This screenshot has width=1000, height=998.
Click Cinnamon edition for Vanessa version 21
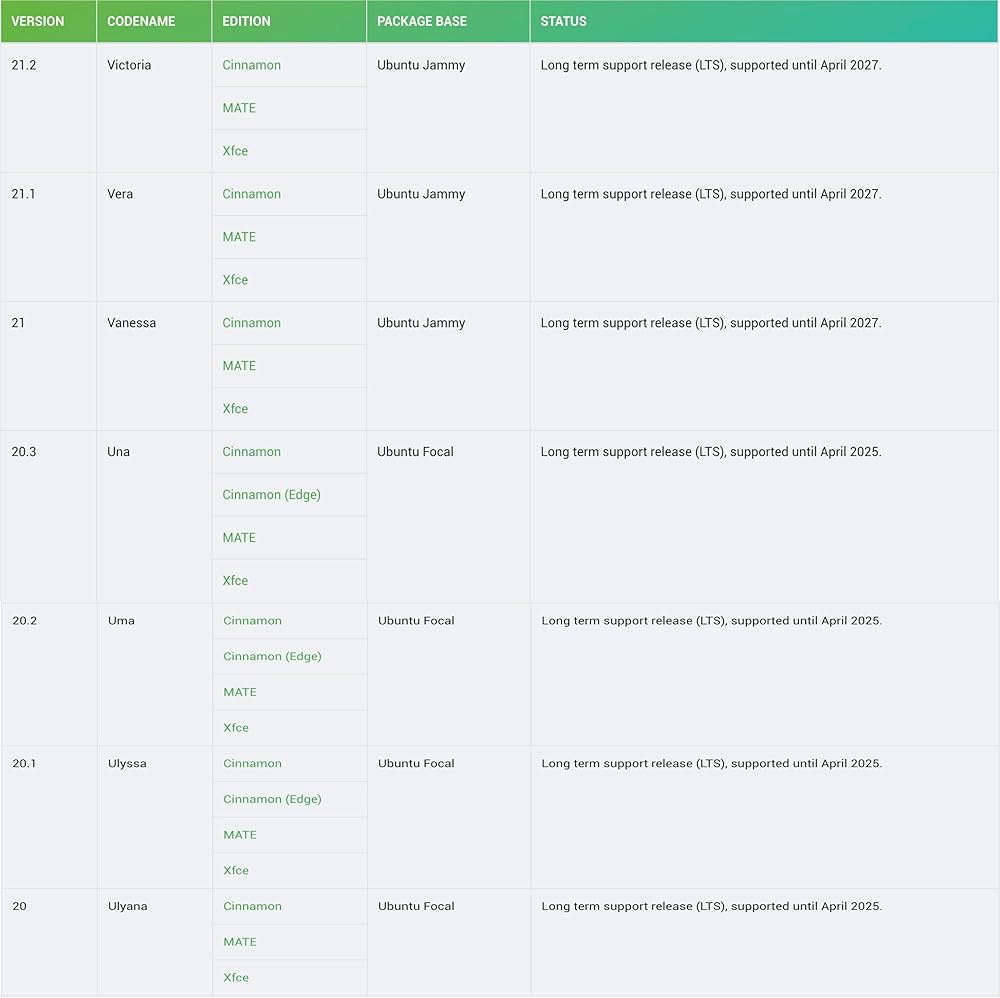pos(251,323)
